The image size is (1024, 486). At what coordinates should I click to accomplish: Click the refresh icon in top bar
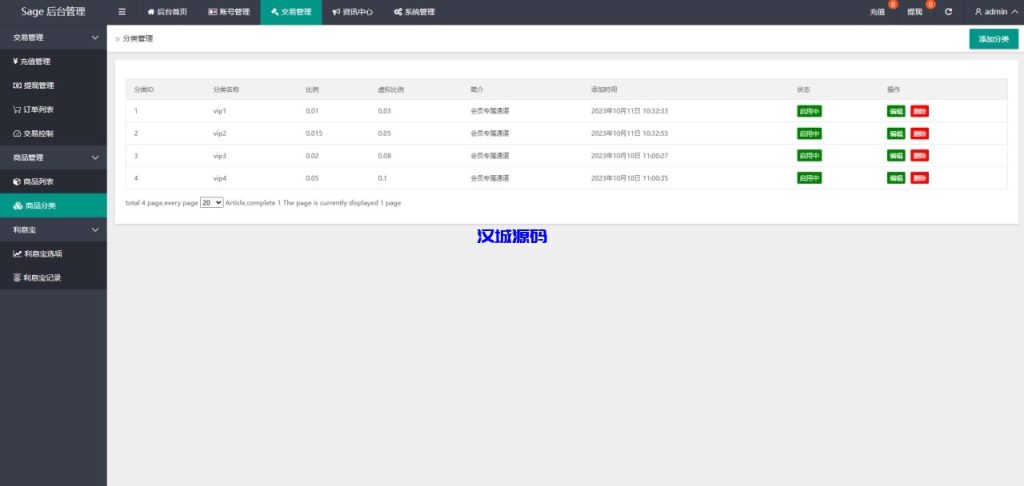(948, 12)
